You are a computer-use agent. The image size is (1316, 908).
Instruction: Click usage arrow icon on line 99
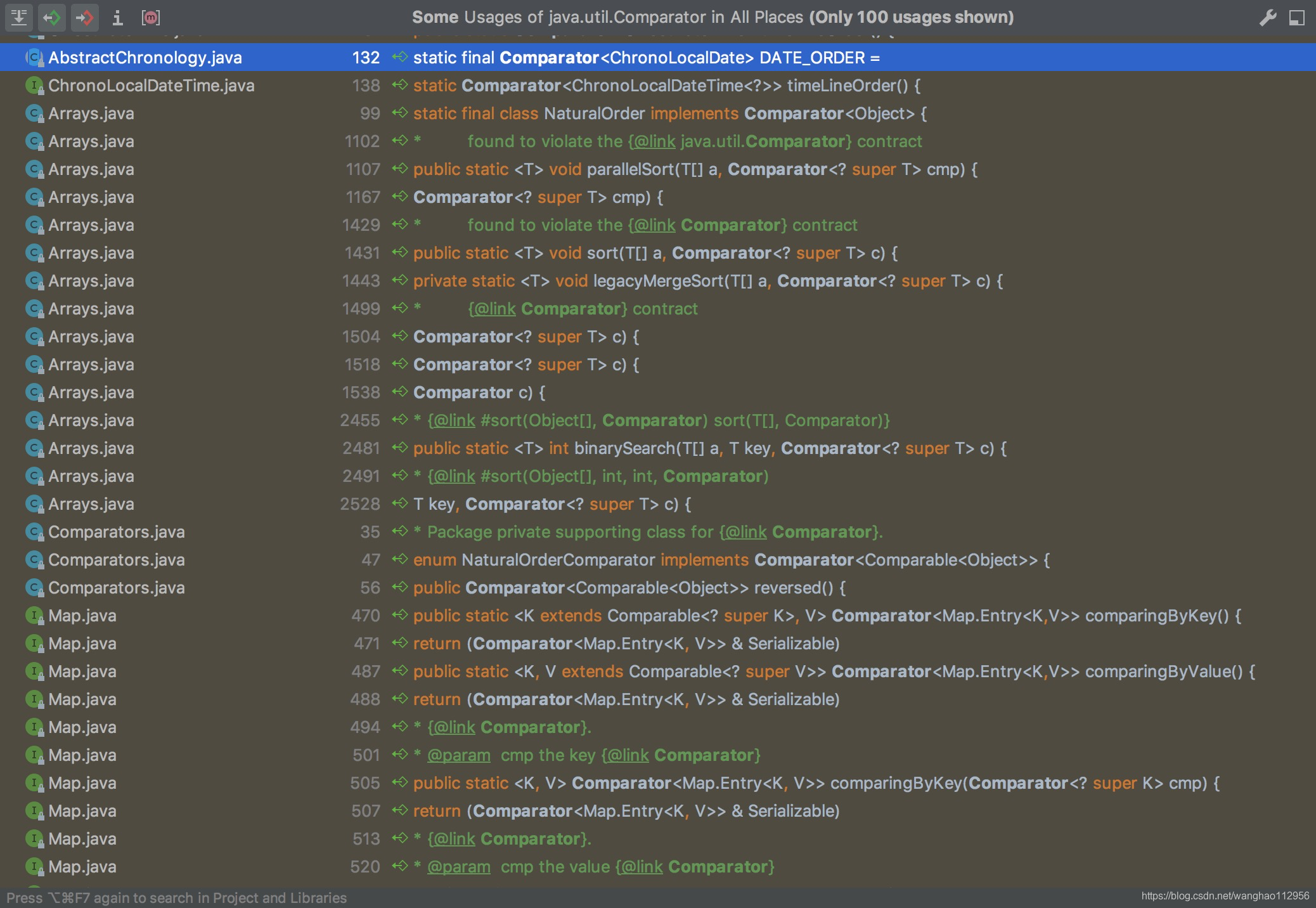click(x=399, y=113)
